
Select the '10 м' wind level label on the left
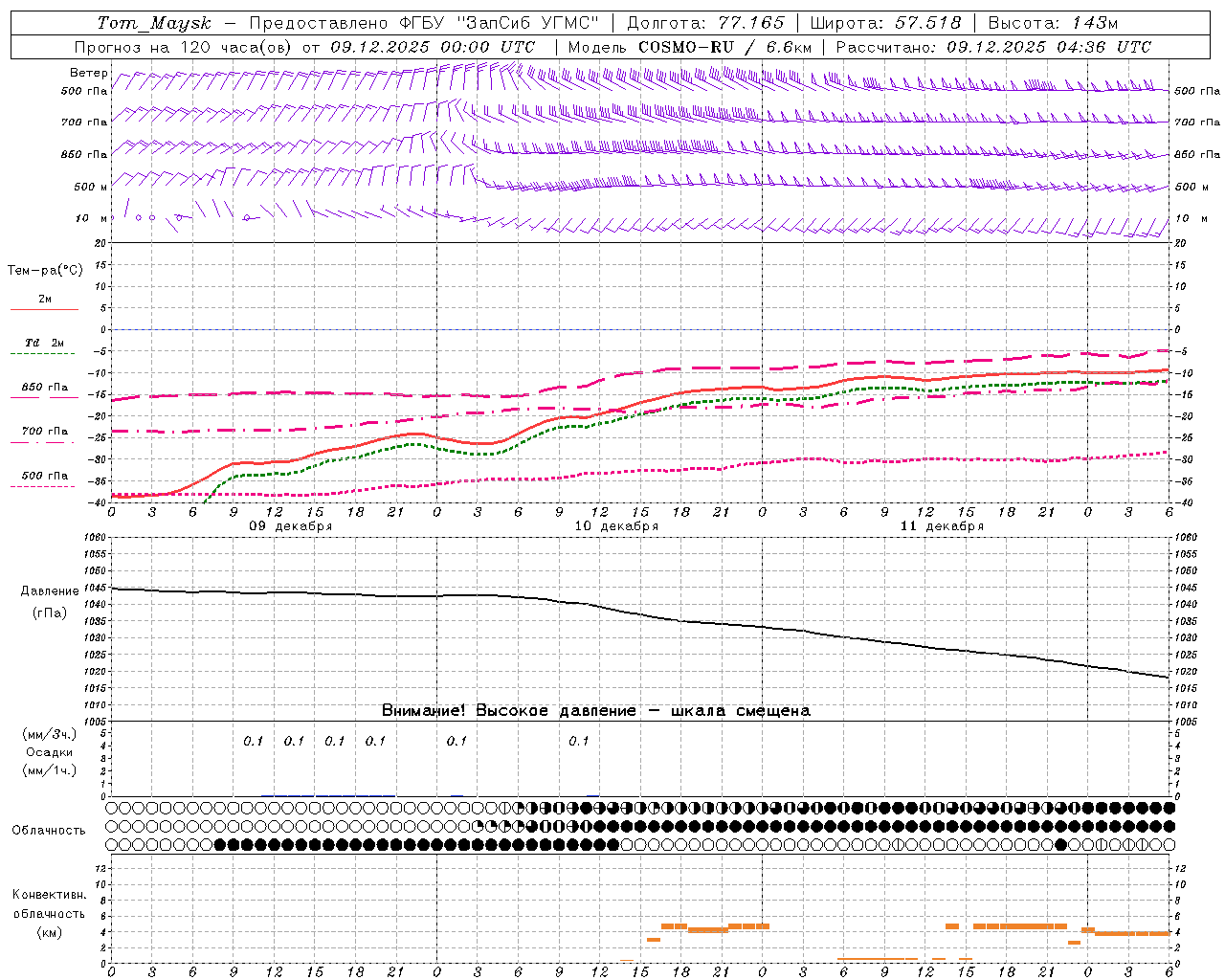pyautogui.click(x=92, y=218)
